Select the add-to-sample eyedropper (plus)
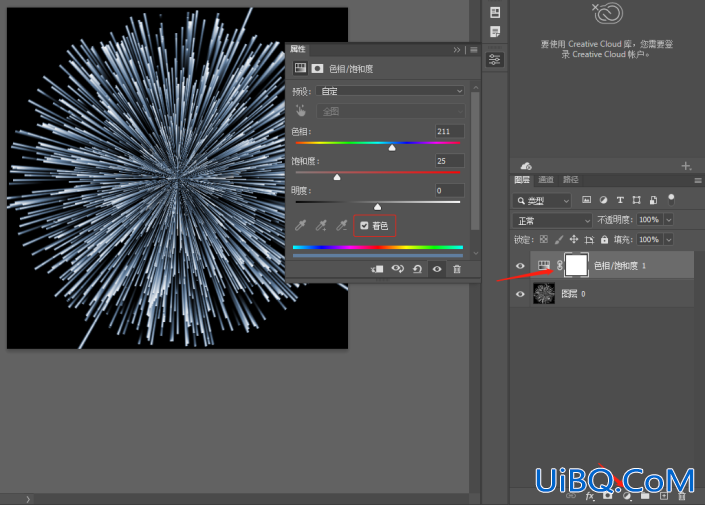Screen dimensions: 705x505 (321, 225)
